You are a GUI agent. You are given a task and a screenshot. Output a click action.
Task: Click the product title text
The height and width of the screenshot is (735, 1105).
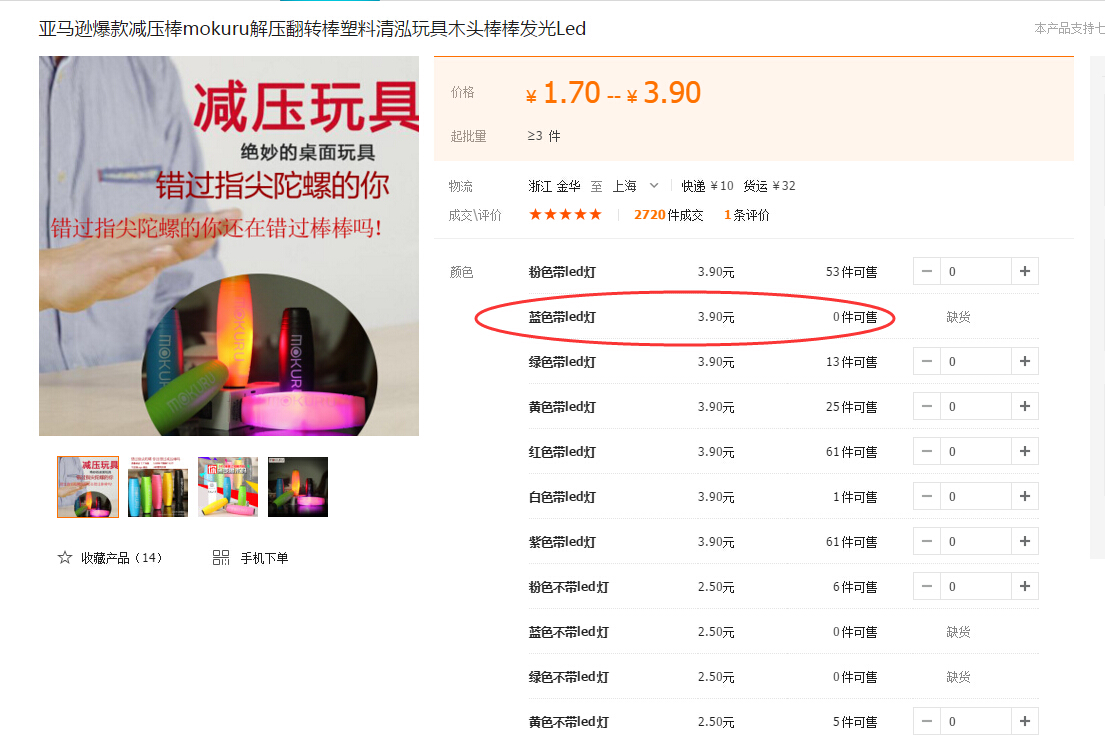pyautogui.click(x=312, y=29)
